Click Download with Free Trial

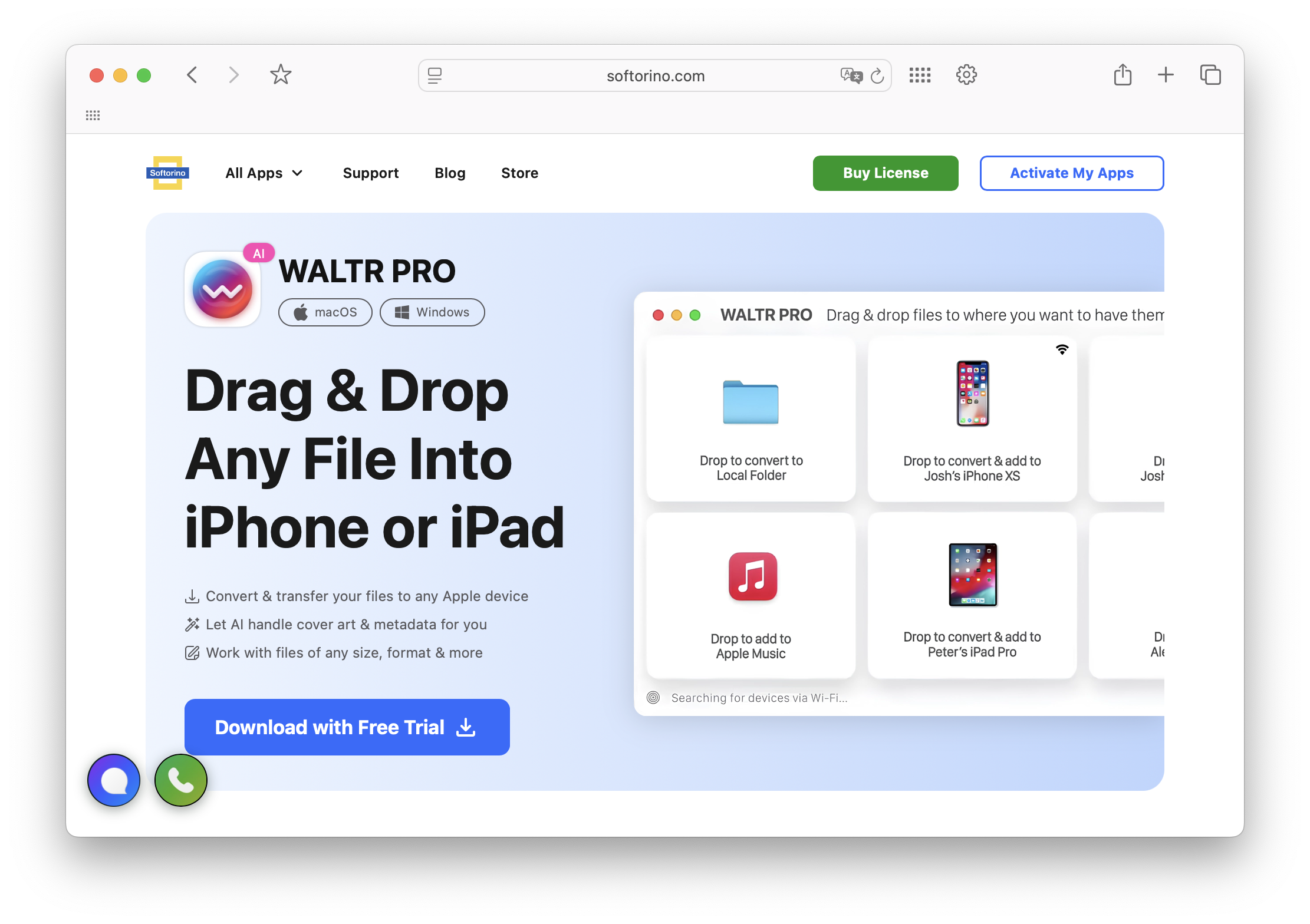pos(347,727)
